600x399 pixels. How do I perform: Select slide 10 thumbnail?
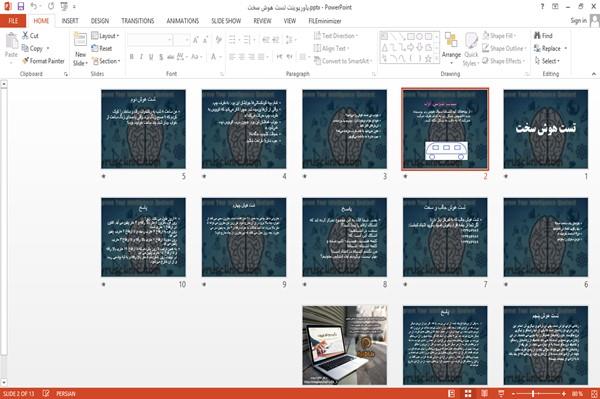[x=143, y=237]
